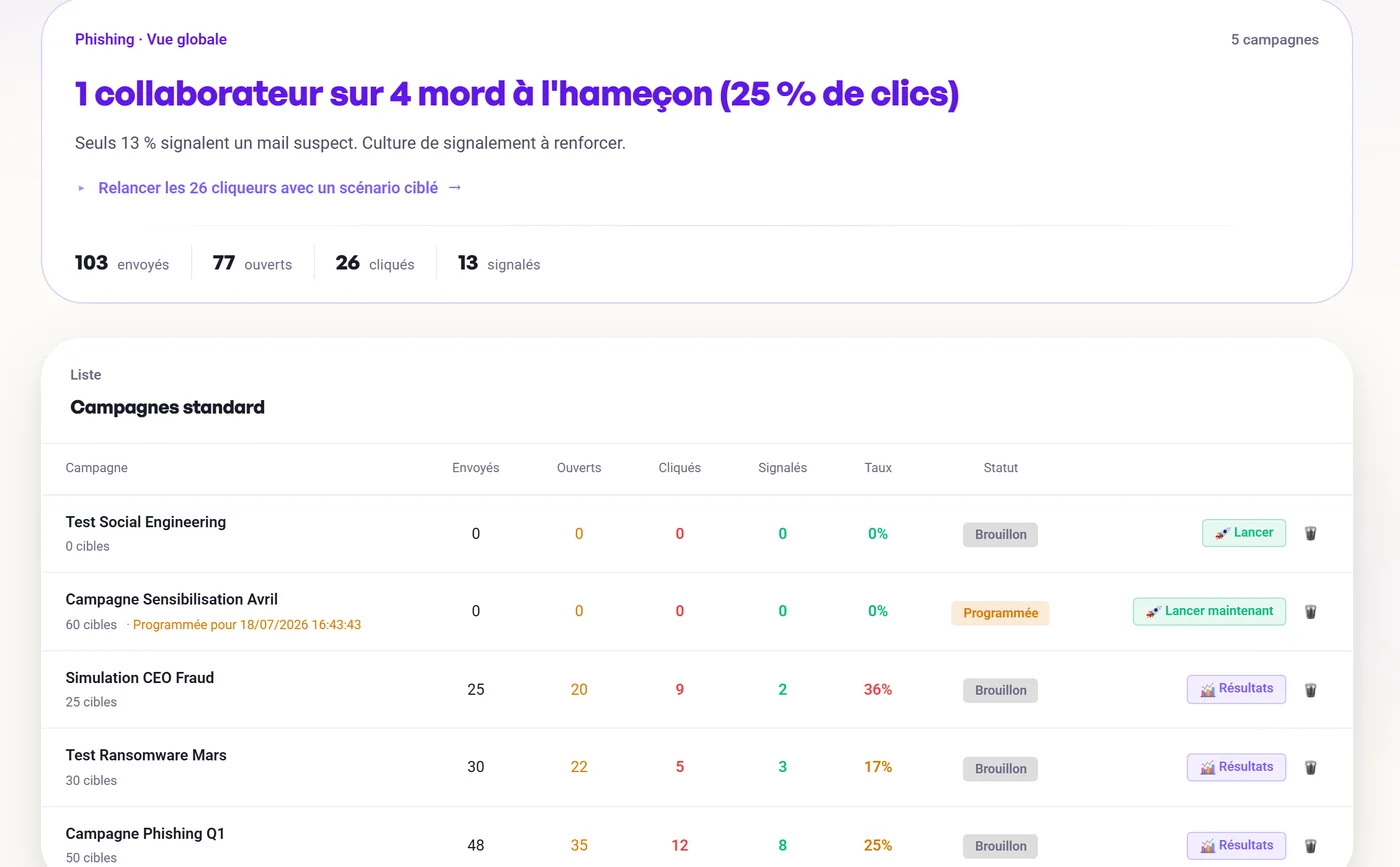This screenshot has height=867, width=1400.
Task: Open Résultats for Simulation CEO Fraud
Action: (1236, 689)
